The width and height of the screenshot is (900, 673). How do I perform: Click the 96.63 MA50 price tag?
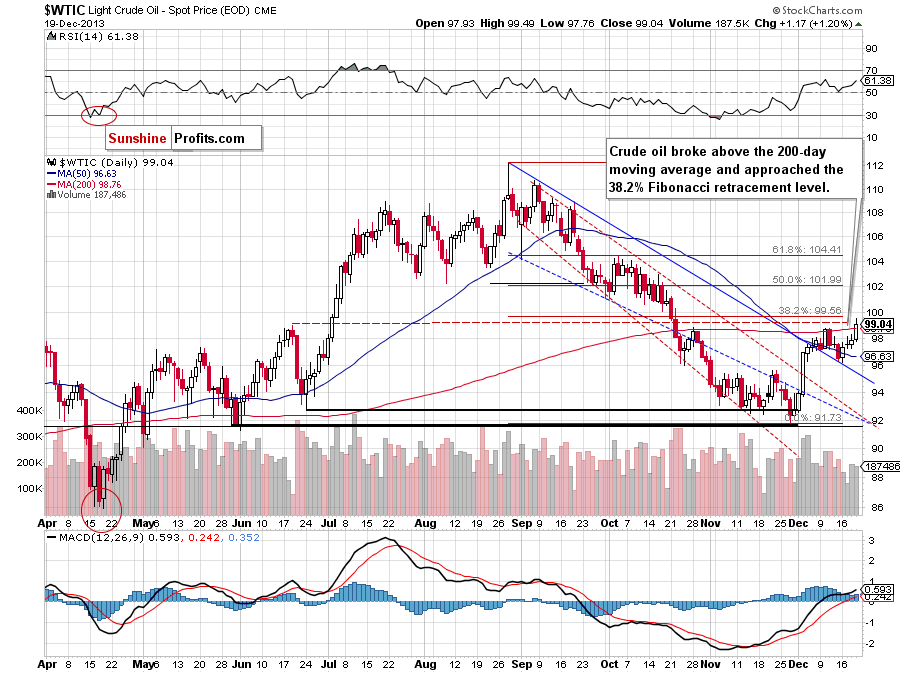(878, 356)
